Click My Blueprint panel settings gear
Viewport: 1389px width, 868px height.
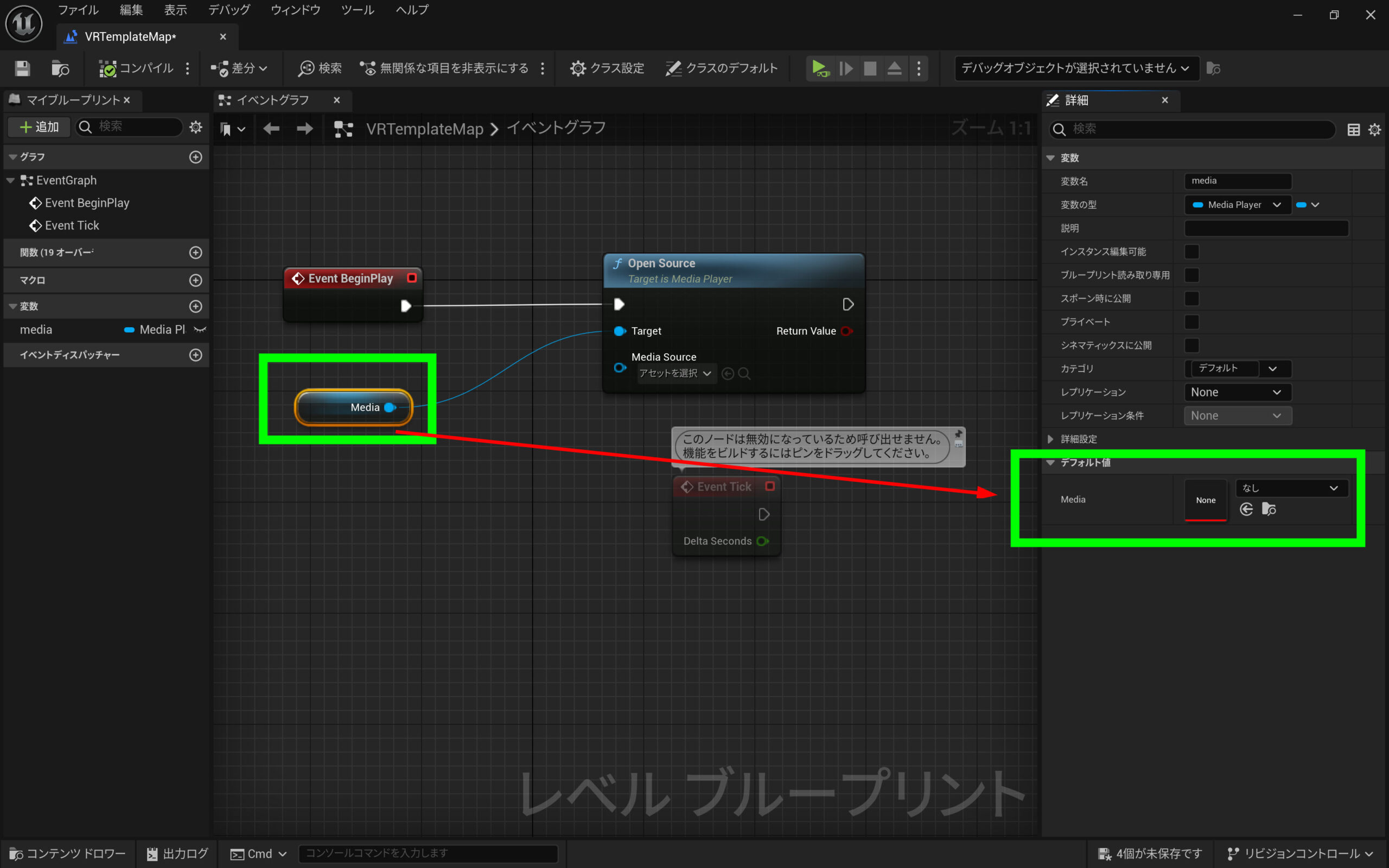[x=196, y=127]
